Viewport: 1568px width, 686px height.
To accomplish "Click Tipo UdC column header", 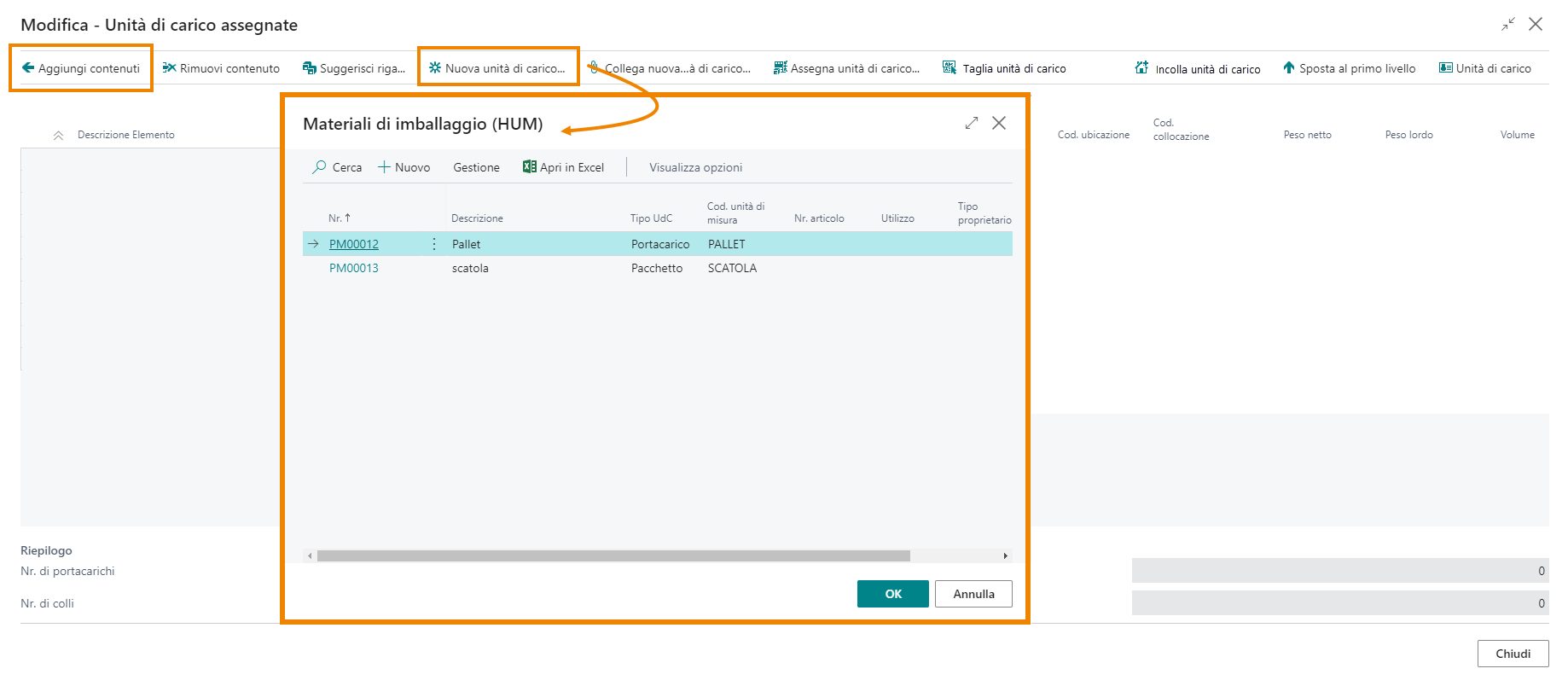I will pyautogui.click(x=651, y=218).
